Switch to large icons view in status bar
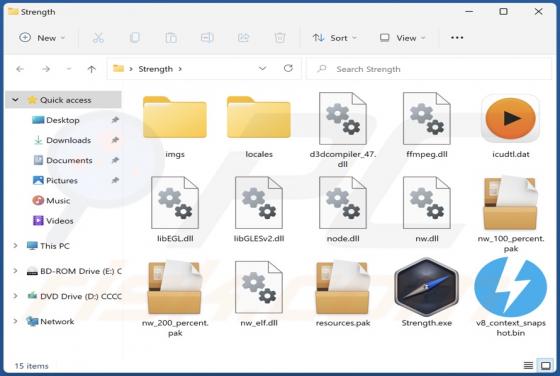This screenshot has height=376, width=560. click(x=545, y=365)
